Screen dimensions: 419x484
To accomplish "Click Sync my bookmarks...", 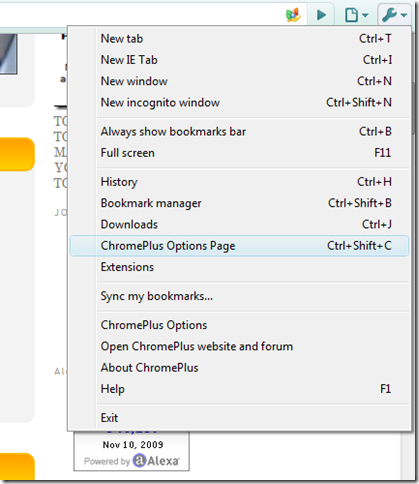I will click(x=239, y=296).
